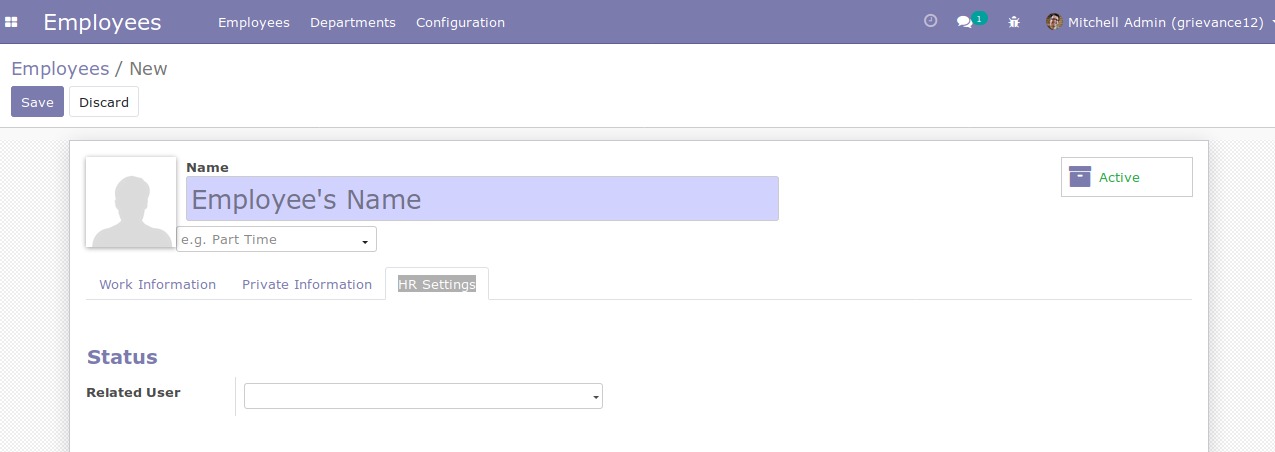Switch to the Work Information tab

(158, 284)
